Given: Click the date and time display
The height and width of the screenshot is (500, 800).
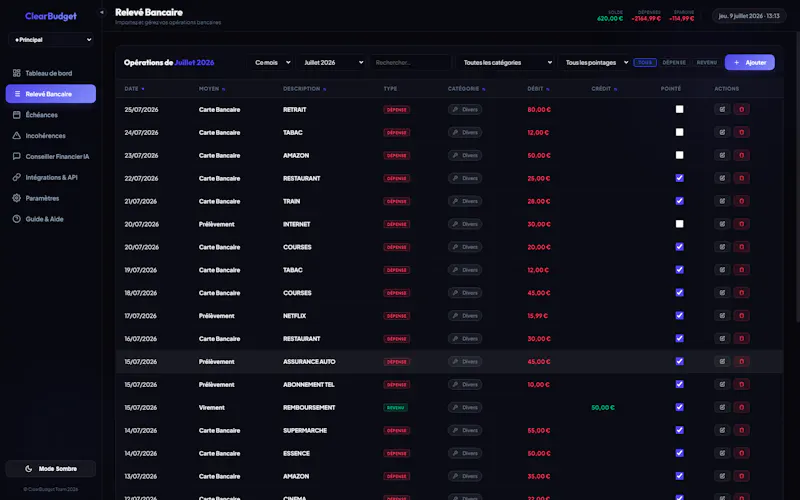Looking at the screenshot, I should click(749, 16).
